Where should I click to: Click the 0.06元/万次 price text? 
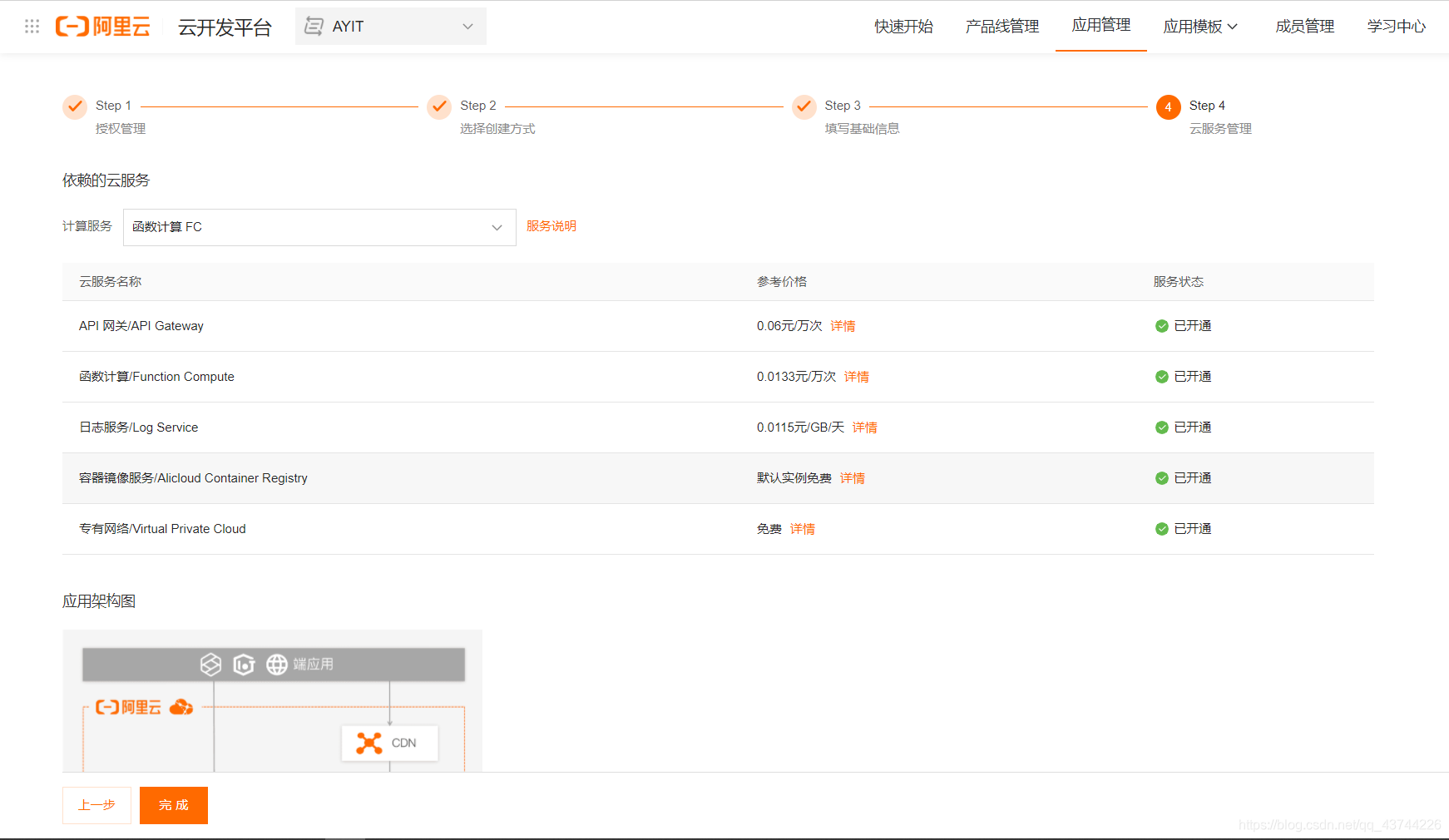789,326
